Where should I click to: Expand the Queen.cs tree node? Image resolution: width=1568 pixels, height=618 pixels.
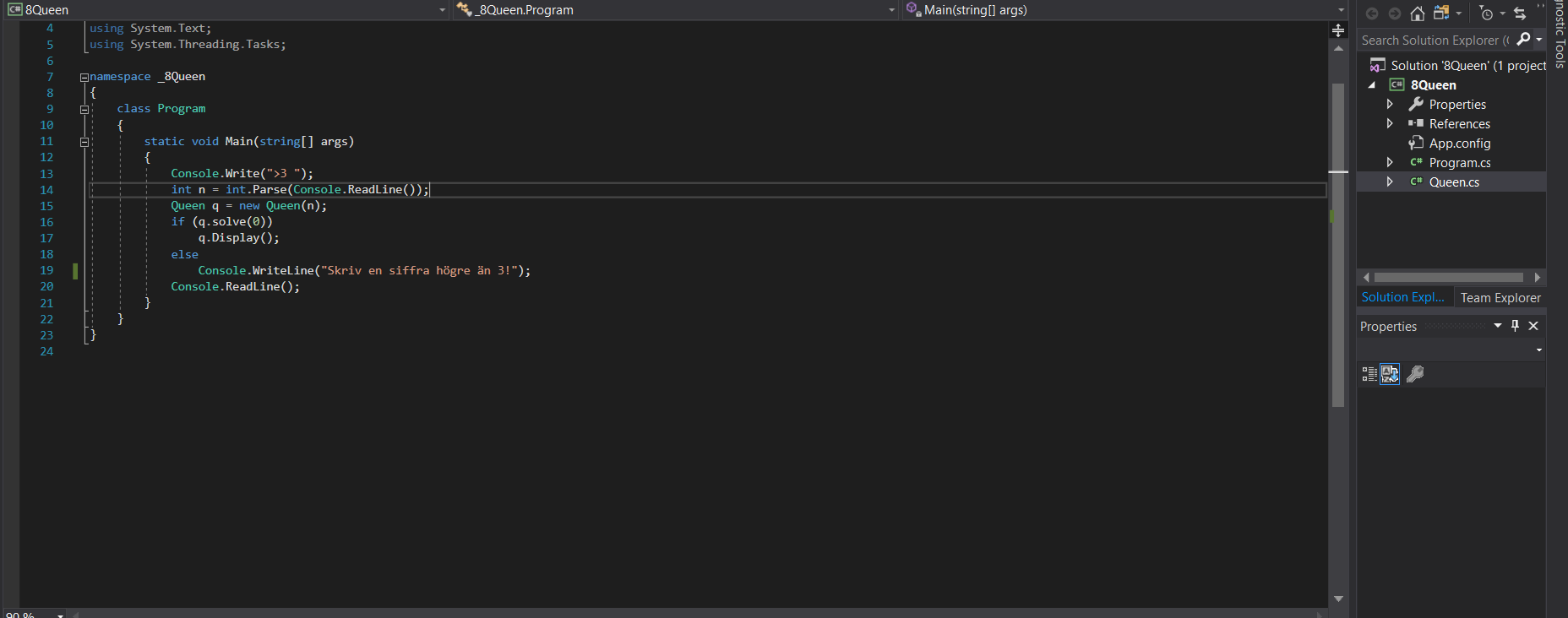coord(1390,182)
